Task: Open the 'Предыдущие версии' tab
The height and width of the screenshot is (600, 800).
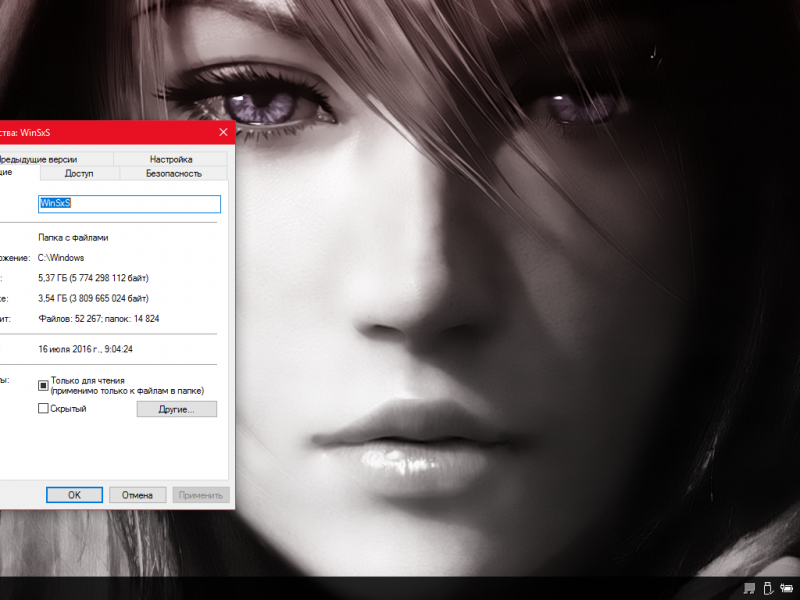Action: (55, 159)
